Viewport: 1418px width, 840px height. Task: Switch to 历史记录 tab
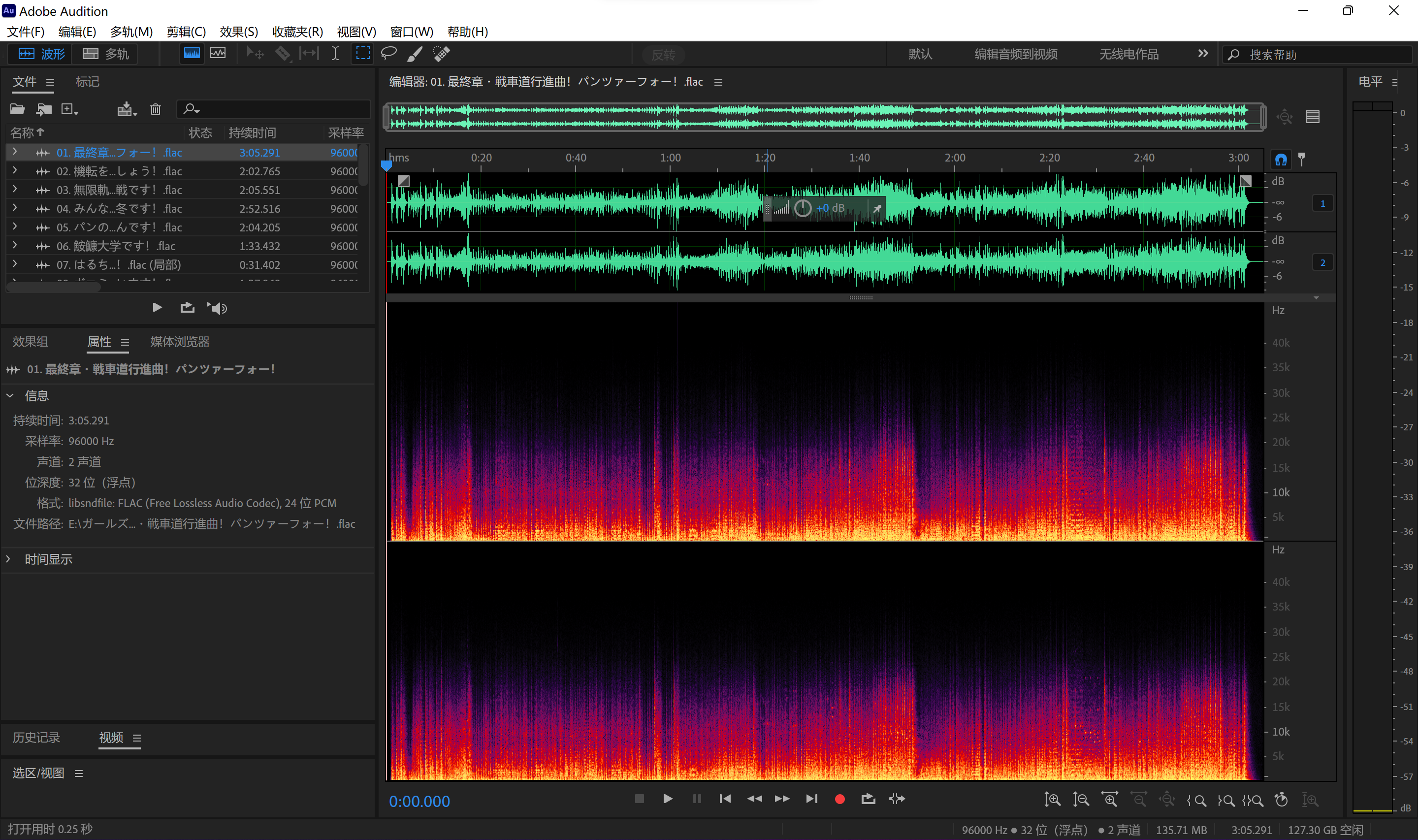[x=37, y=738]
